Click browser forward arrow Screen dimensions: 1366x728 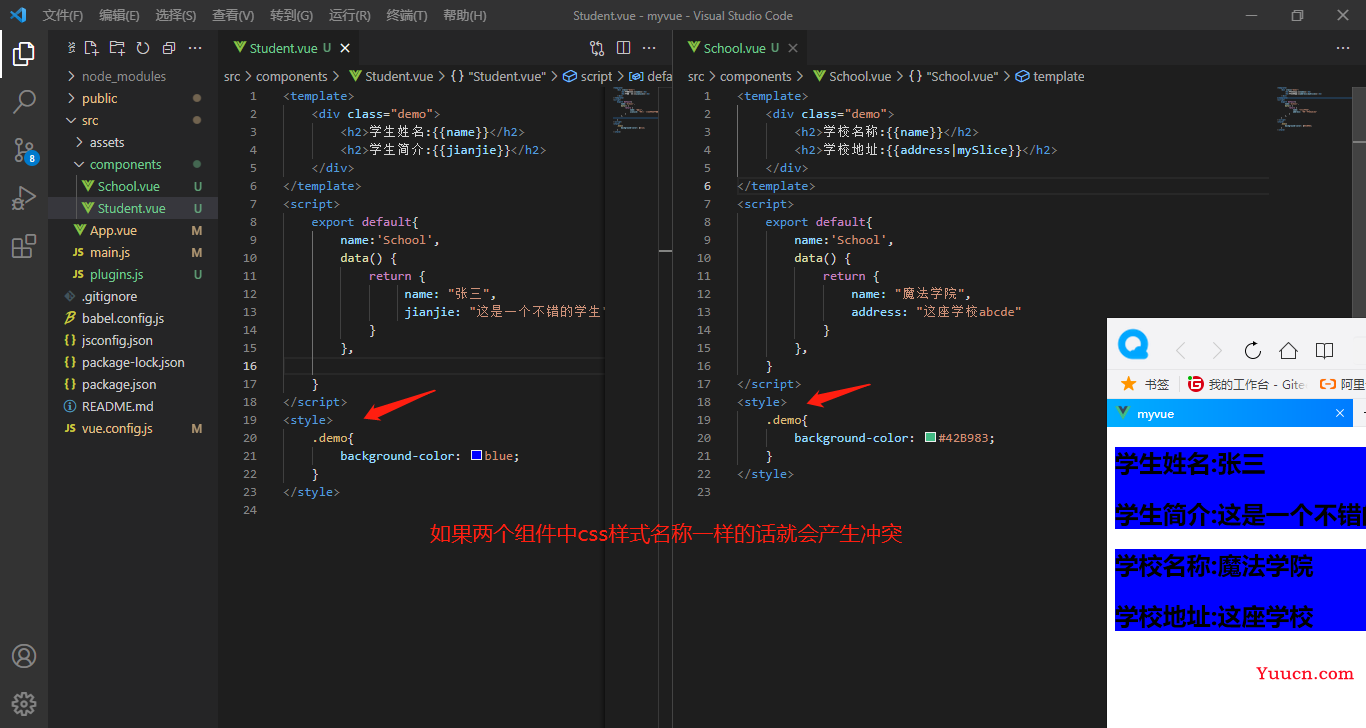point(1216,350)
